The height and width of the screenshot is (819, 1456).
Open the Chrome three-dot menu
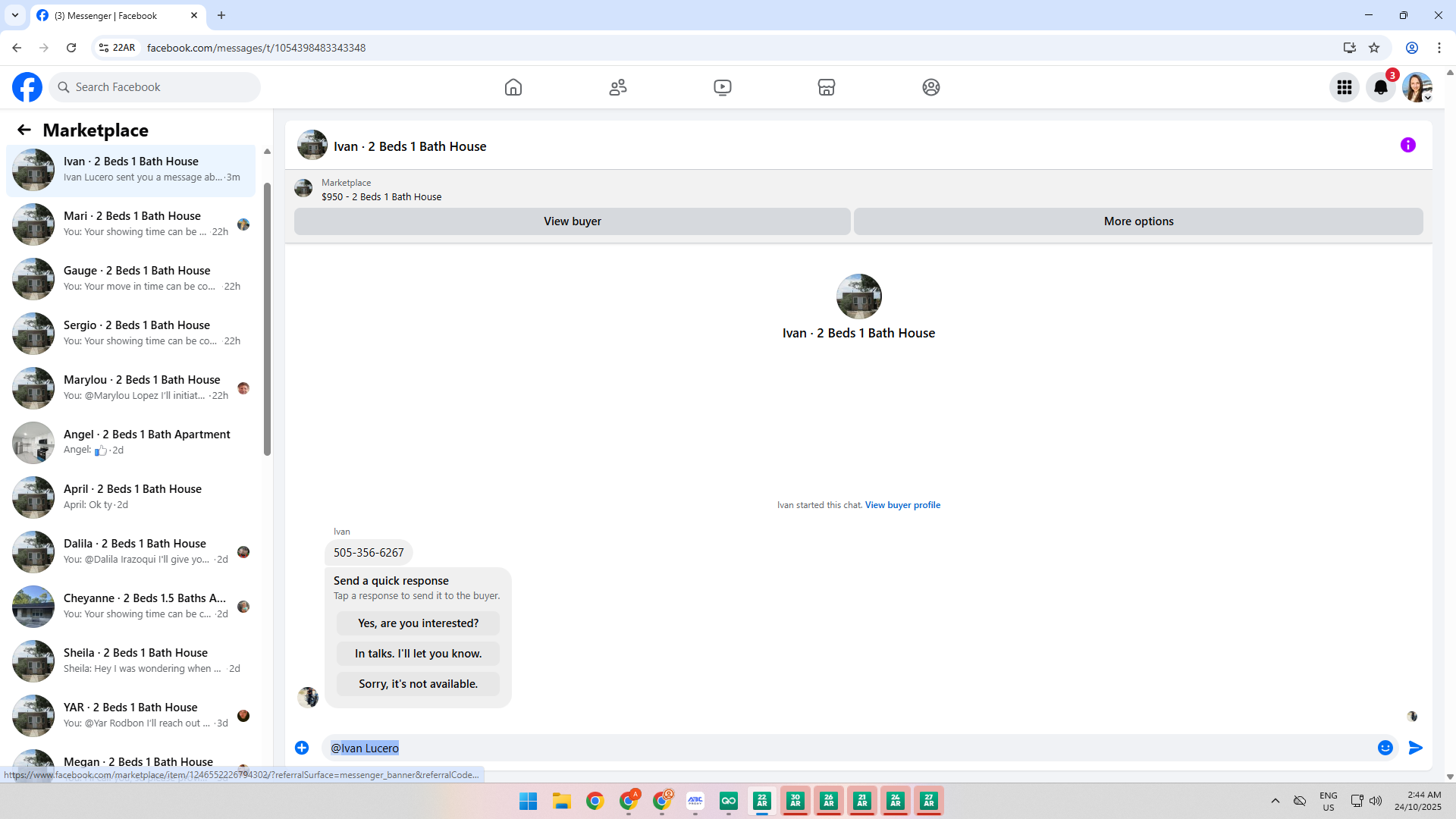coord(1439,48)
